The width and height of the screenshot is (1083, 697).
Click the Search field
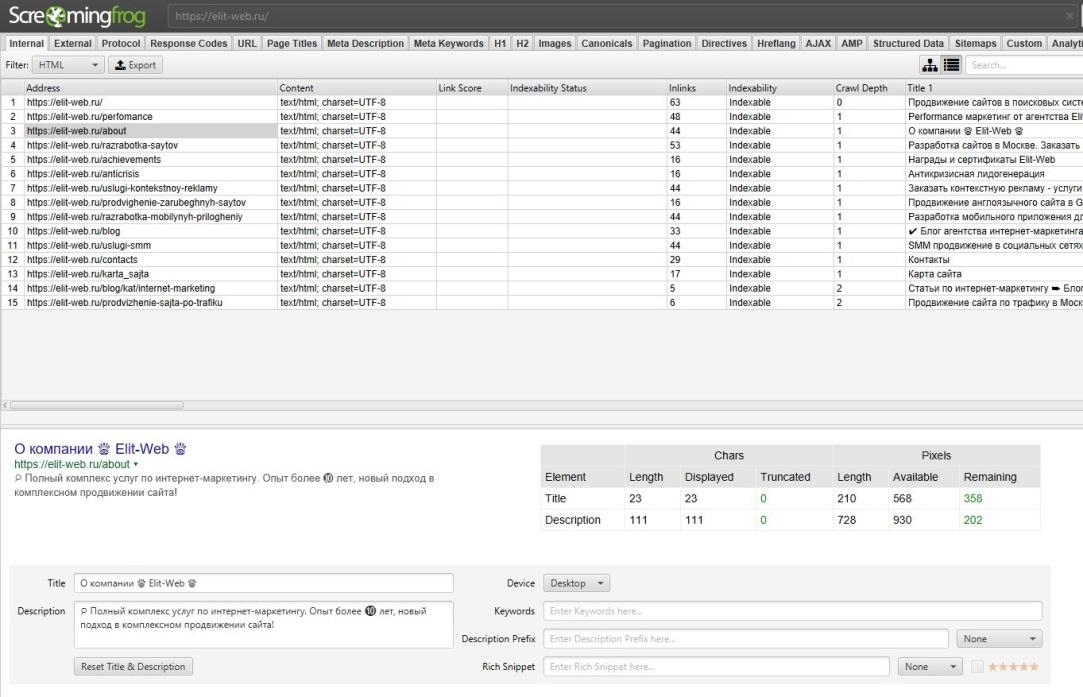1024,65
